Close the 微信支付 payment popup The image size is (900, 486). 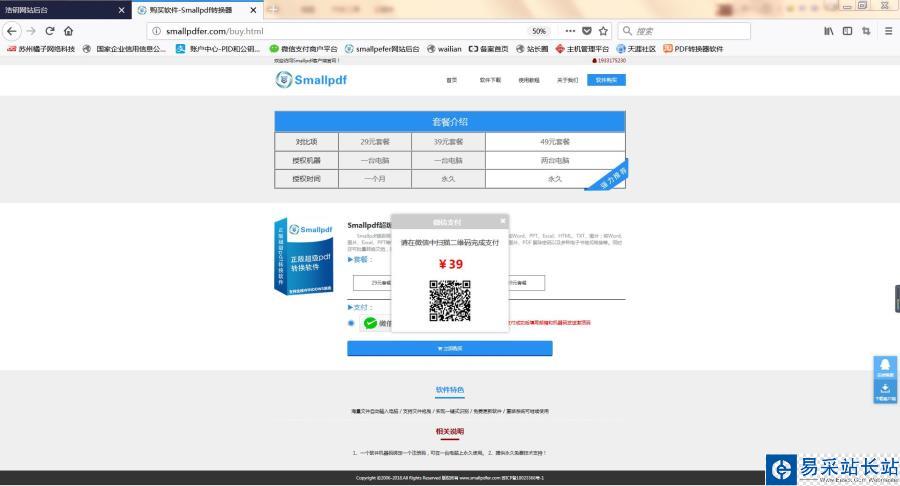(503, 221)
